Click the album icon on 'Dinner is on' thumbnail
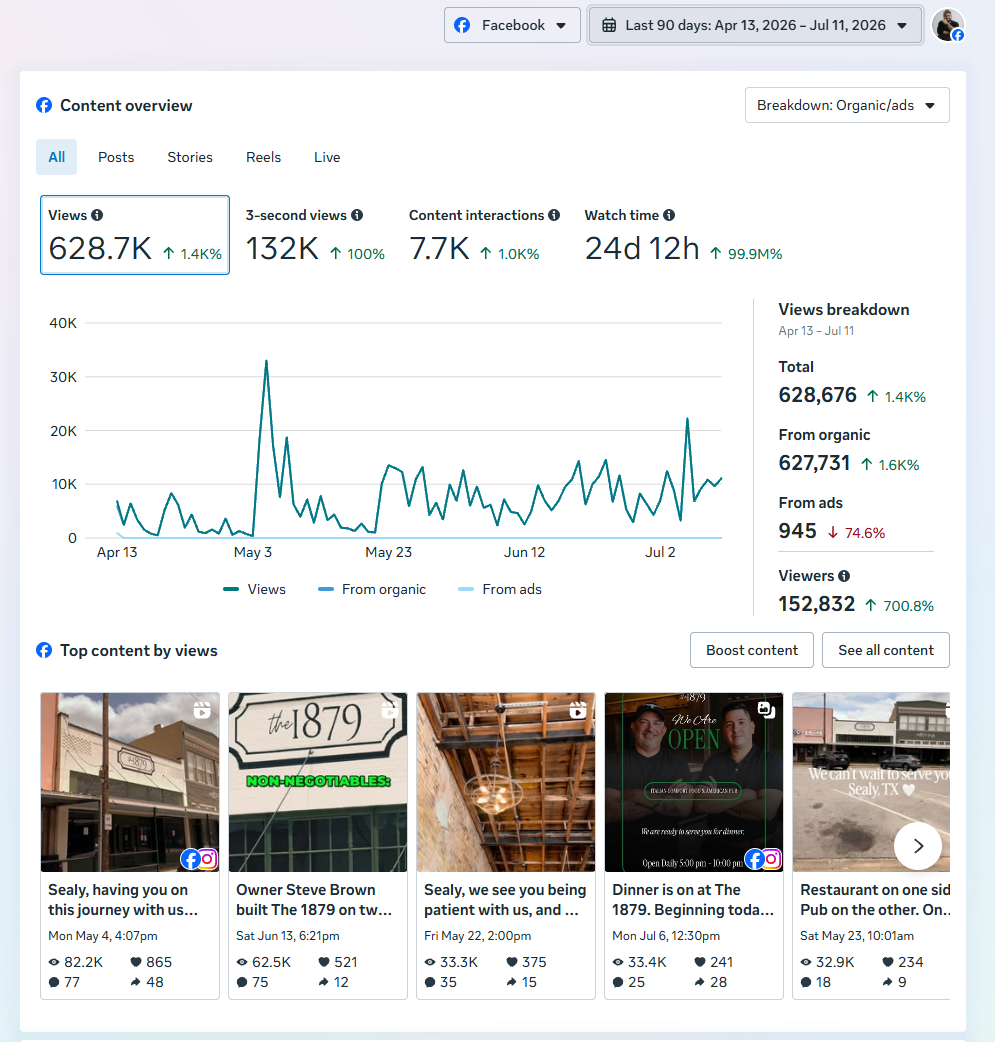 tap(766, 710)
